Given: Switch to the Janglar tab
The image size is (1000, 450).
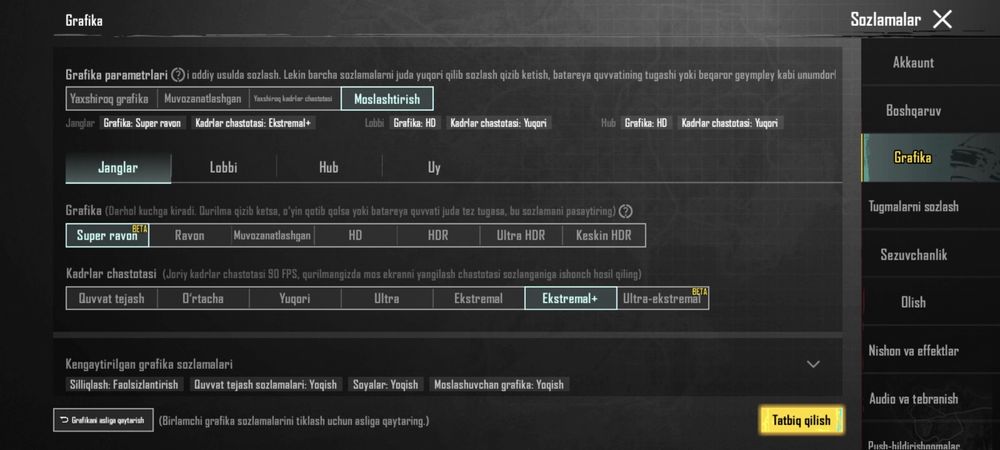Looking at the screenshot, I should (118, 168).
